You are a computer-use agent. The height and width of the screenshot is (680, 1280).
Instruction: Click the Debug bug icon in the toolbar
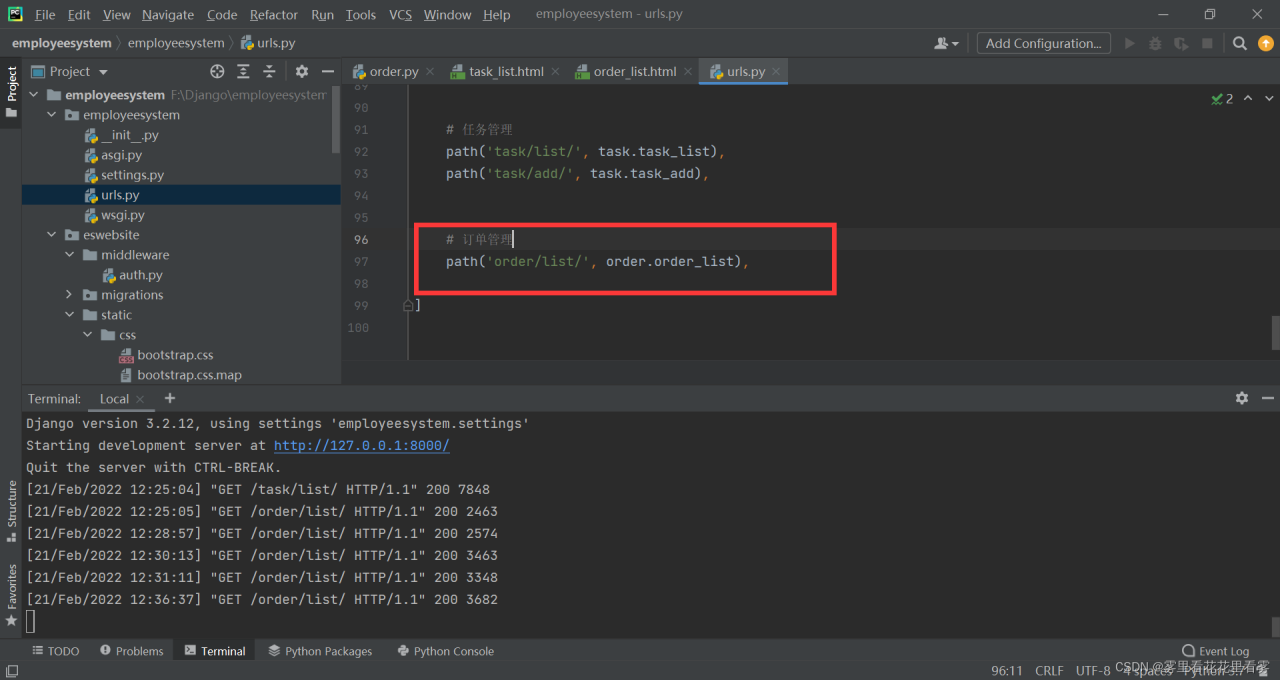(1155, 43)
